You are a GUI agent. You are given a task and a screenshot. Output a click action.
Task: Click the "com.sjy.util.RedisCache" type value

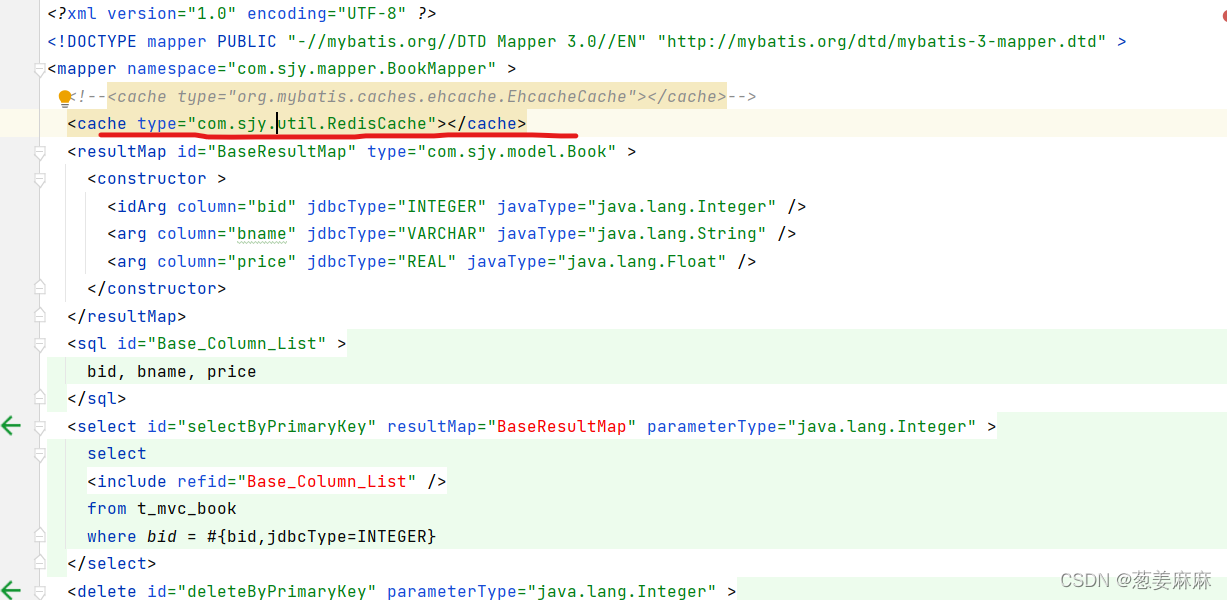pyautogui.click(x=312, y=124)
